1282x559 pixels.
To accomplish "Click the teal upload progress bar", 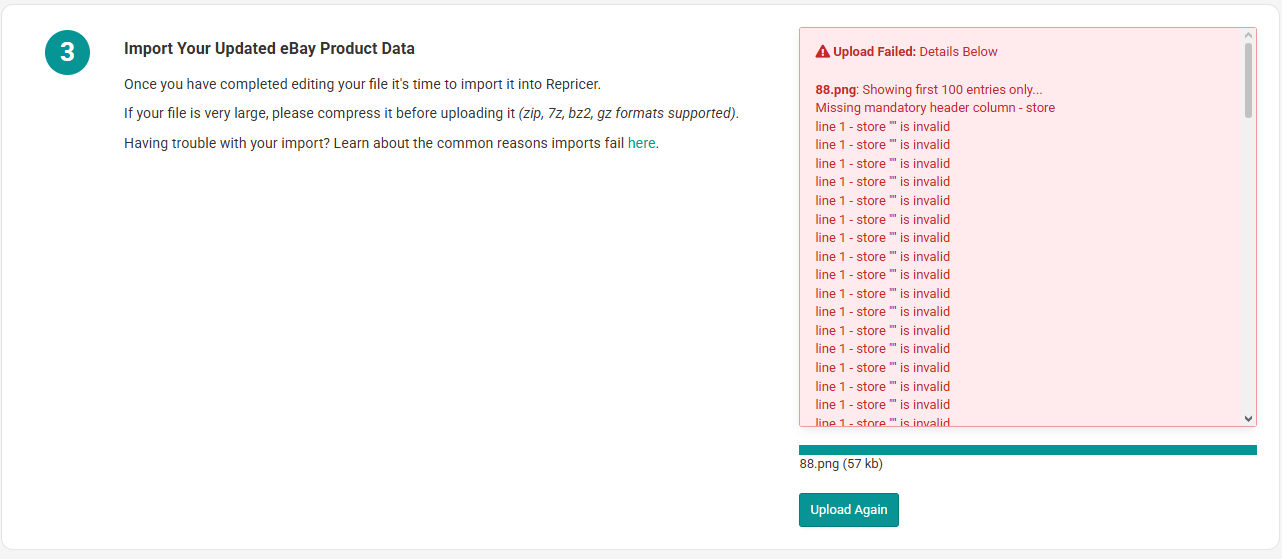I will 1028,450.
